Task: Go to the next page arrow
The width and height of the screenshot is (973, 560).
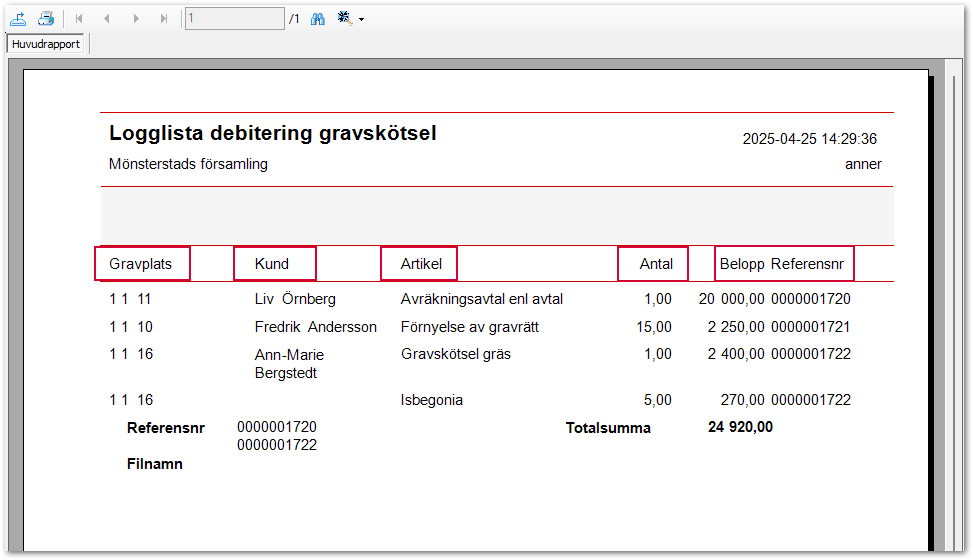Action: click(136, 19)
